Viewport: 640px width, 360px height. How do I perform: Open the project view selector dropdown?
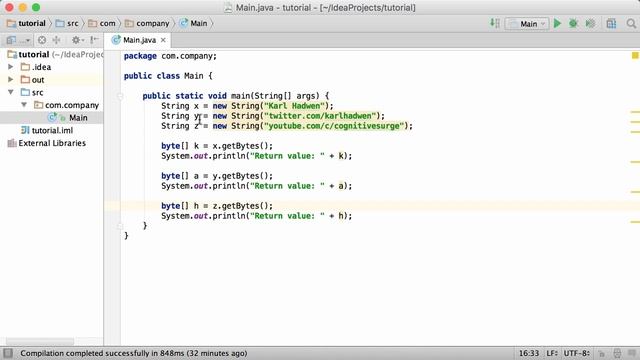pos(18,40)
